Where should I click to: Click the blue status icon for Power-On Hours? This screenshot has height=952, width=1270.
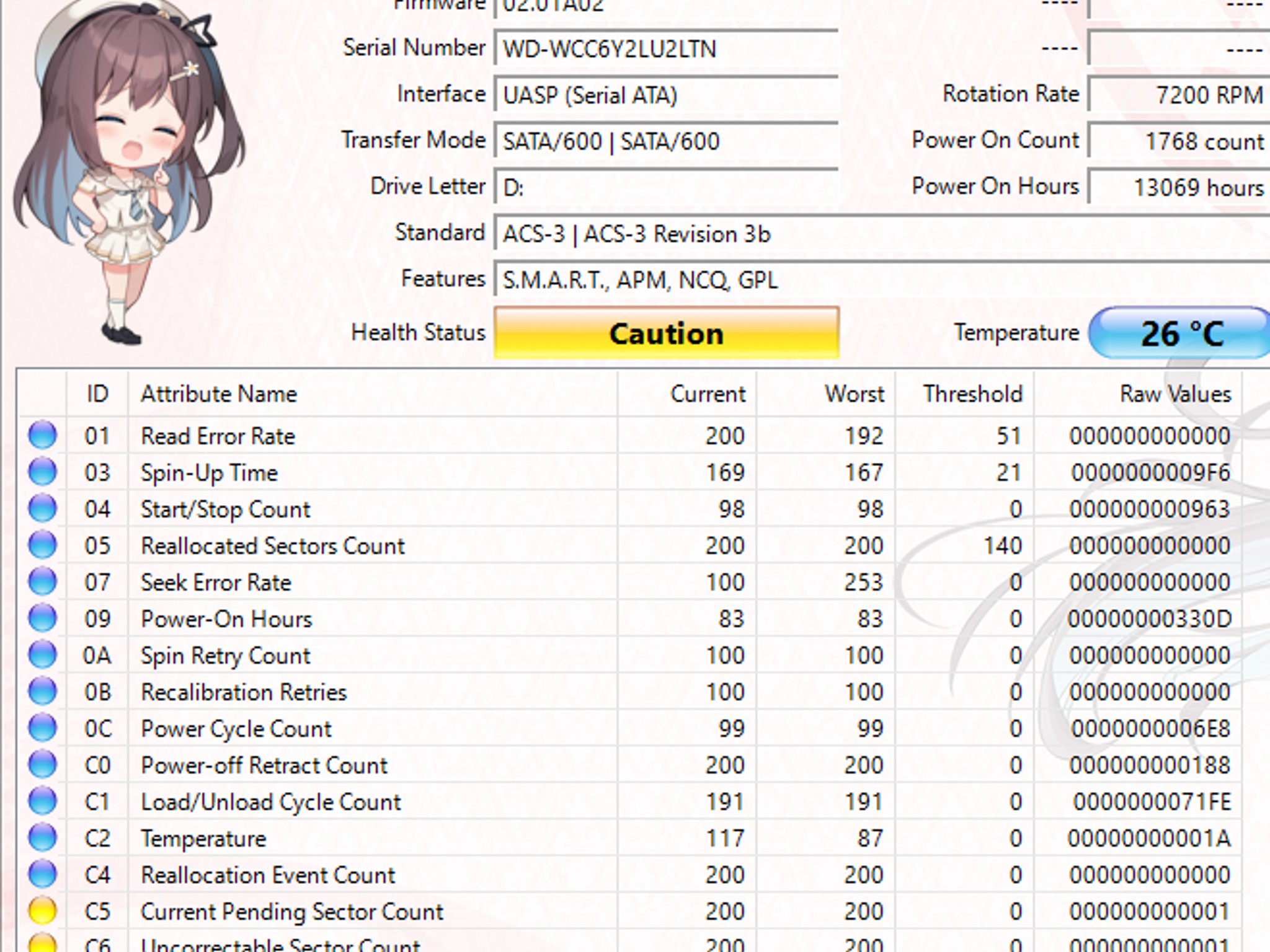43,618
